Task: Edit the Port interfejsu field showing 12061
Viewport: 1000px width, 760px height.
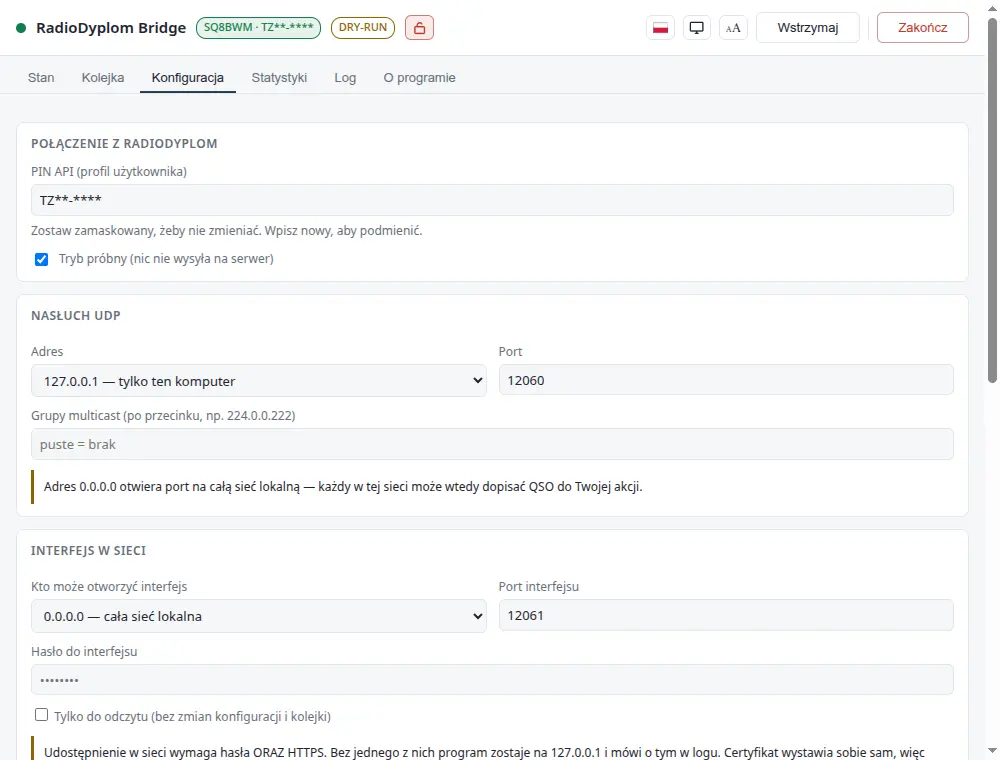Action: tap(726, 615)
